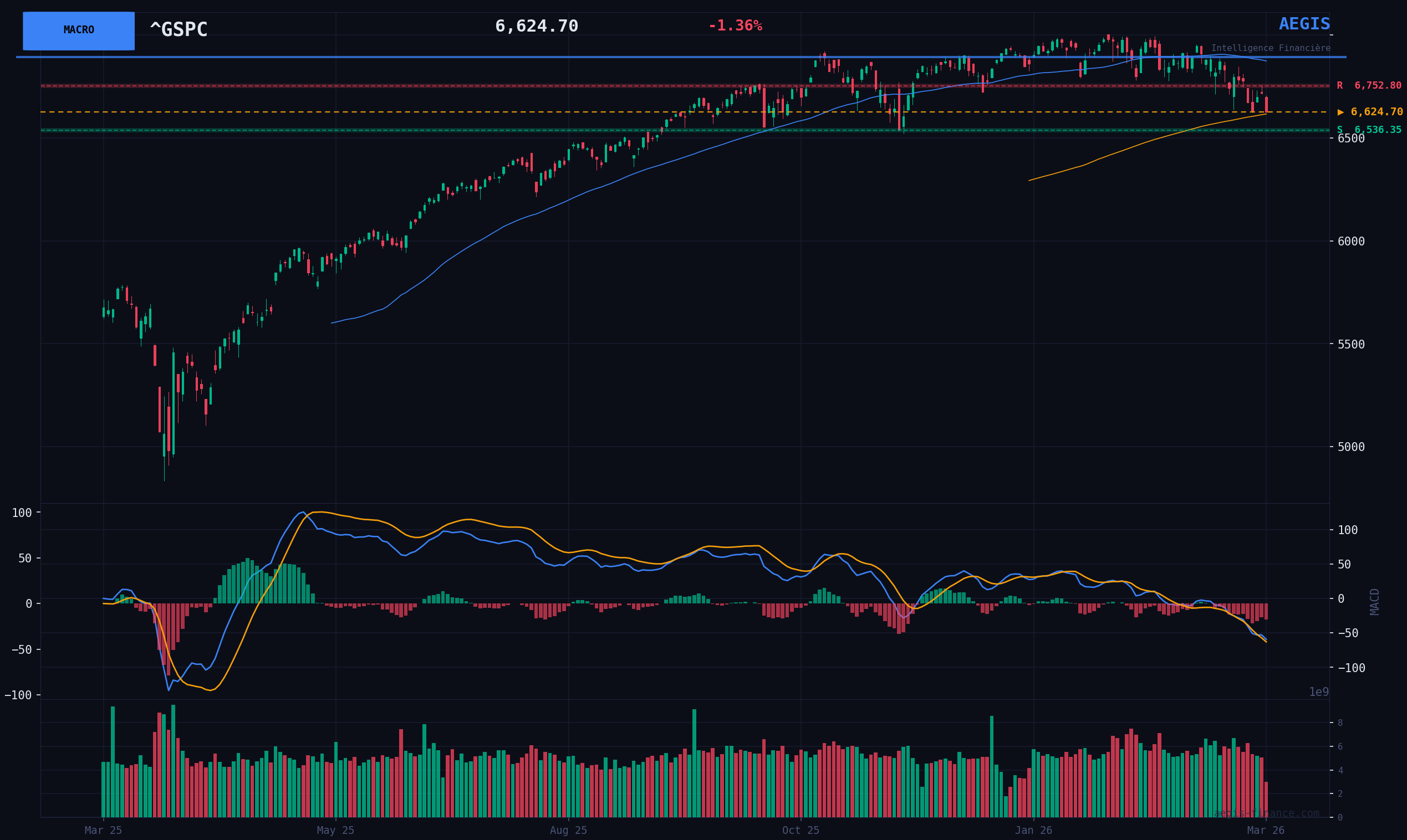
Task: Click the orange 6,624.70 current price marker
Action: pyautogui.click(x=1370, y=112)
